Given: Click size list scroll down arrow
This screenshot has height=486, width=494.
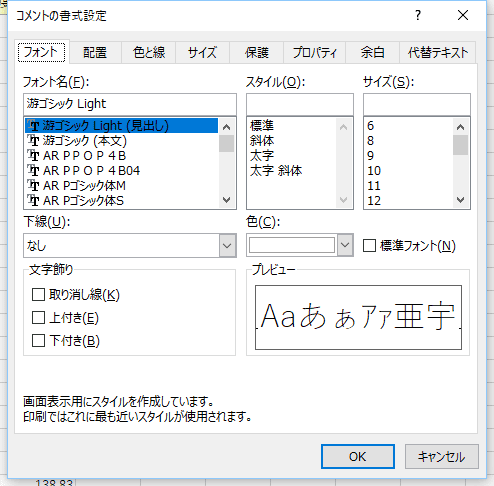Looking at the screenshot, I should 460,200.
